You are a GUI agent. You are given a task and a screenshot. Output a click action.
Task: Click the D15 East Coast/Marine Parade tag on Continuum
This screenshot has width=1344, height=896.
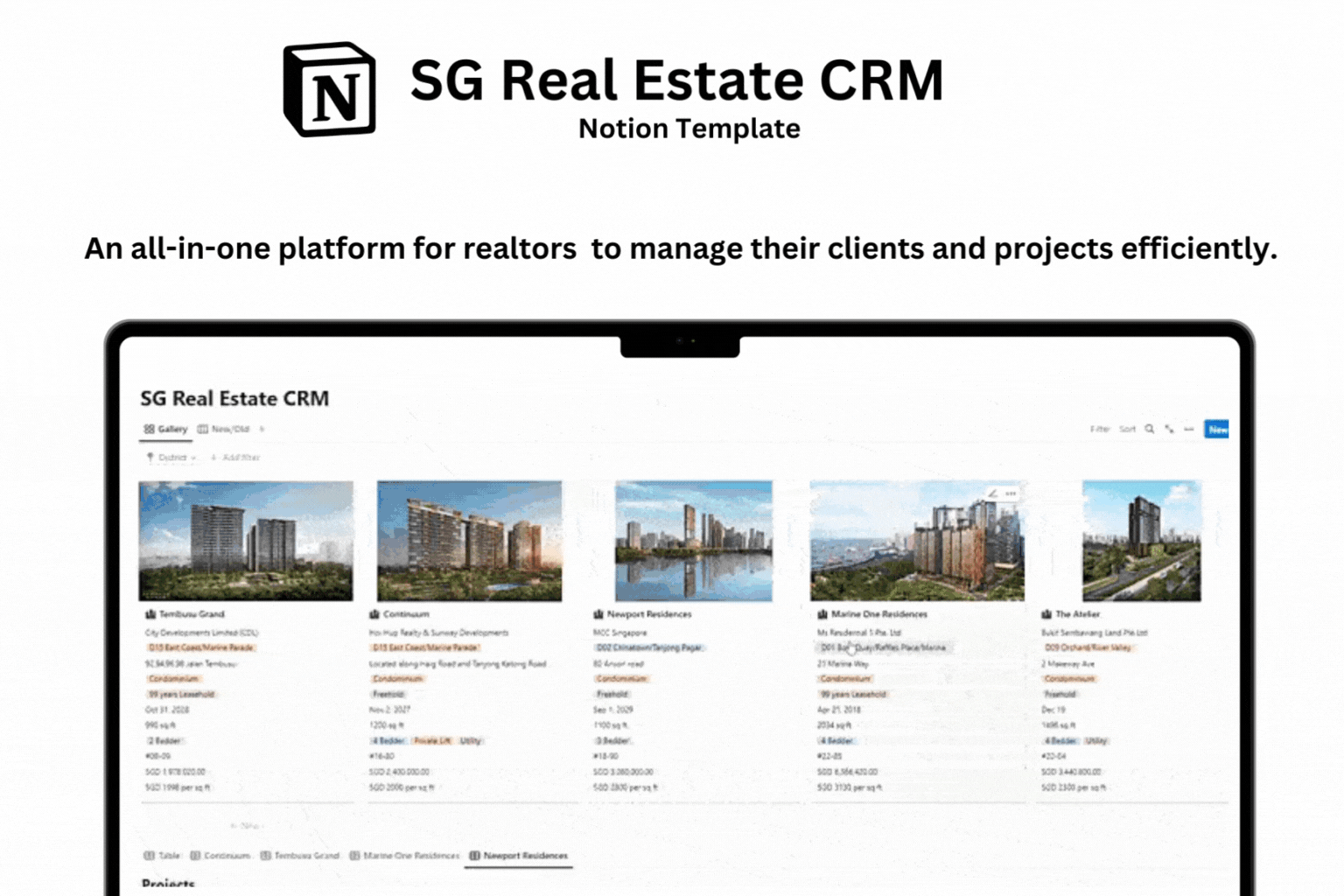(425, 647)
